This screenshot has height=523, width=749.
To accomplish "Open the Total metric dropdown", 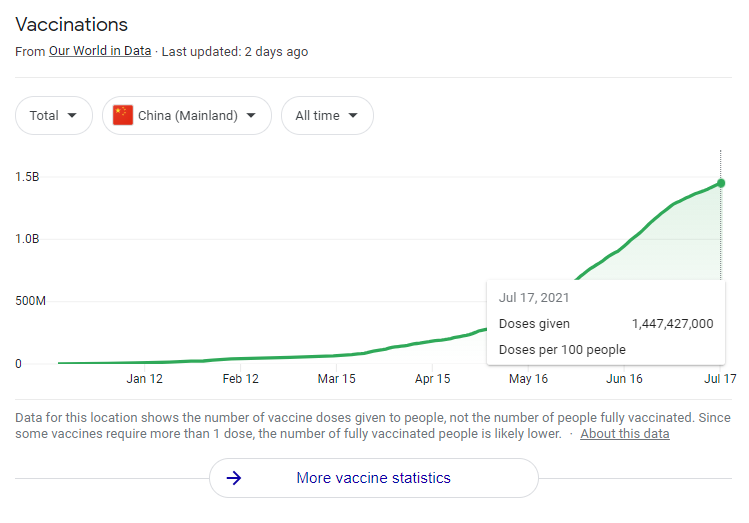I will pyautogui.click(x=53, y=116).
